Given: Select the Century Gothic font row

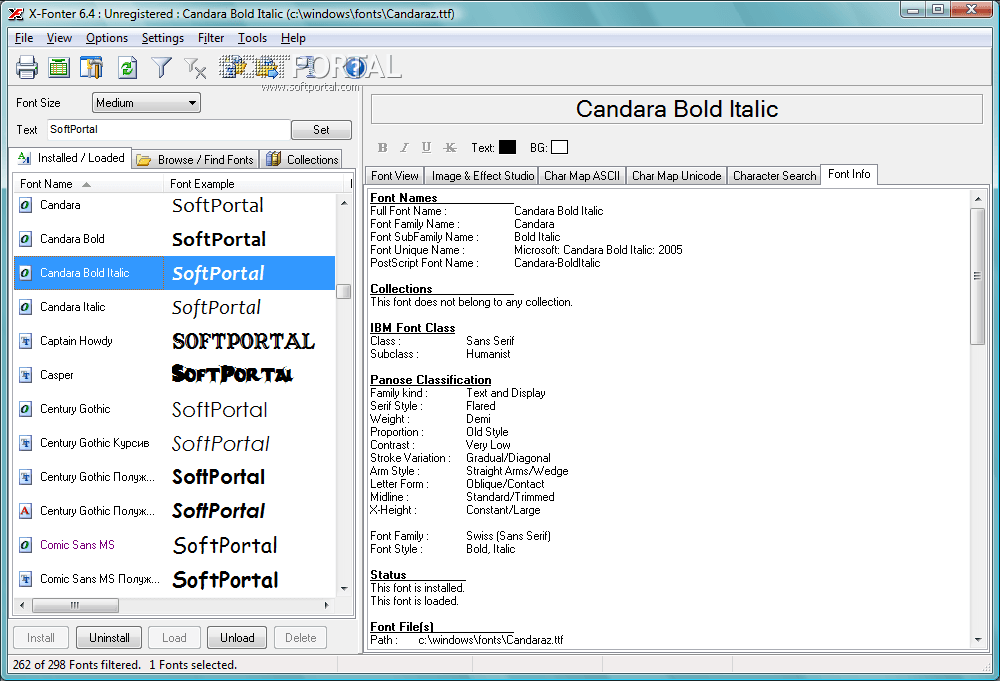Looking at the screenshot, I should tap(174, 409).
